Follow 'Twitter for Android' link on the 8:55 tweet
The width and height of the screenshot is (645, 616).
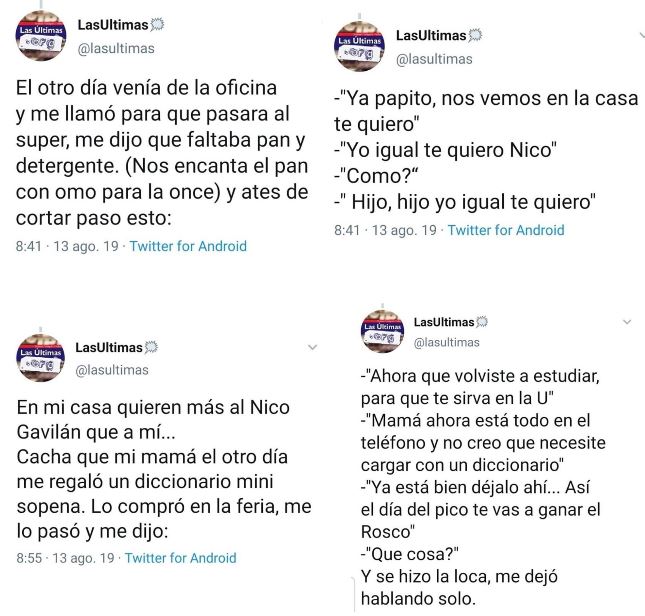click(180, 558)
